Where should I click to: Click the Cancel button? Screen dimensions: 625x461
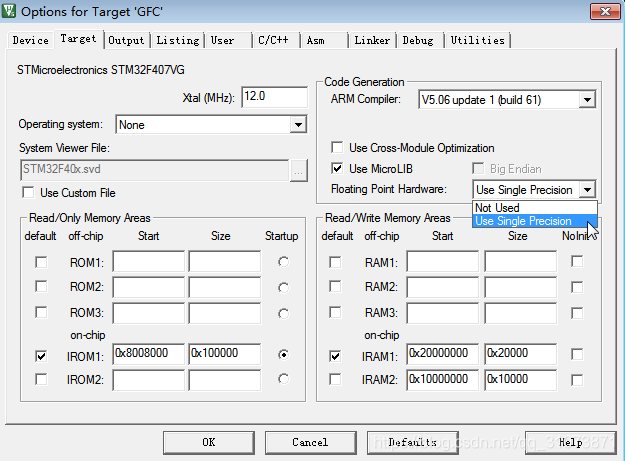pyautogui.click(x=311, y=443)
